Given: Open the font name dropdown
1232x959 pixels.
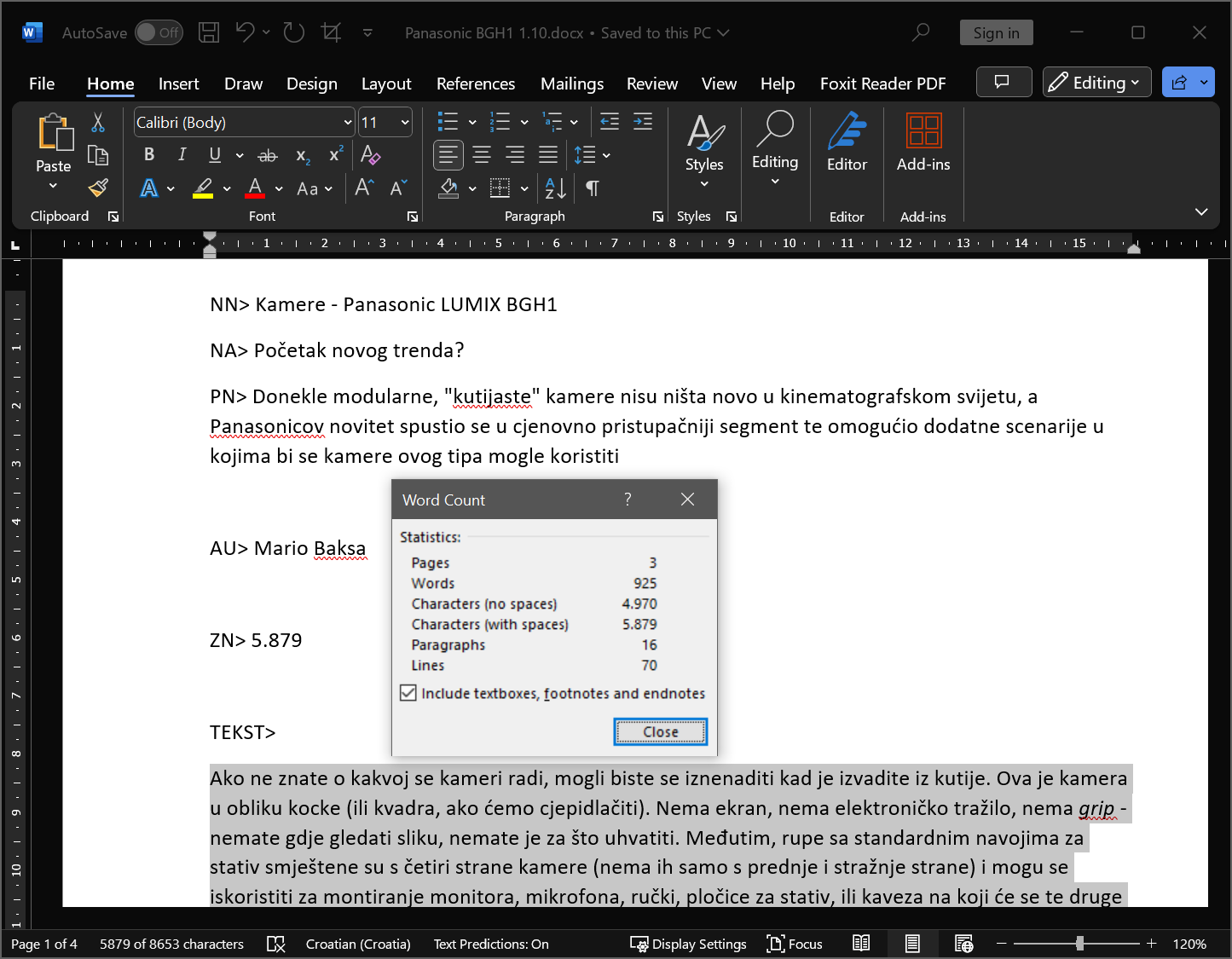Looking at the screenshot, I should 348,122.
